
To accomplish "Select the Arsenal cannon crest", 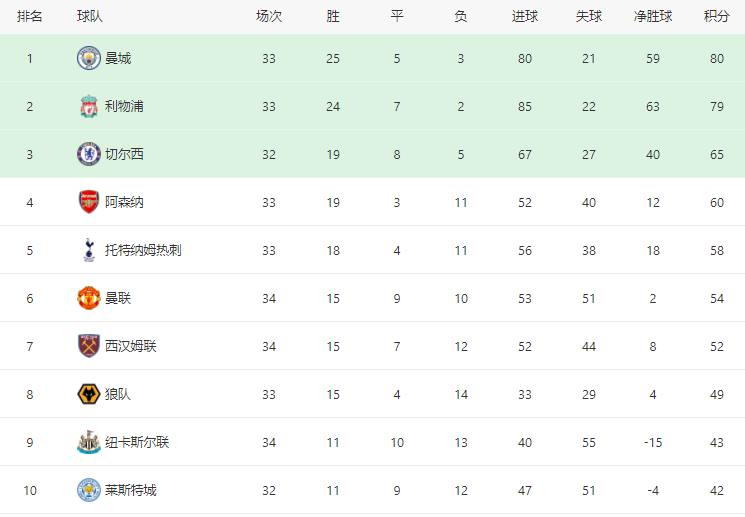I will 89,202.
